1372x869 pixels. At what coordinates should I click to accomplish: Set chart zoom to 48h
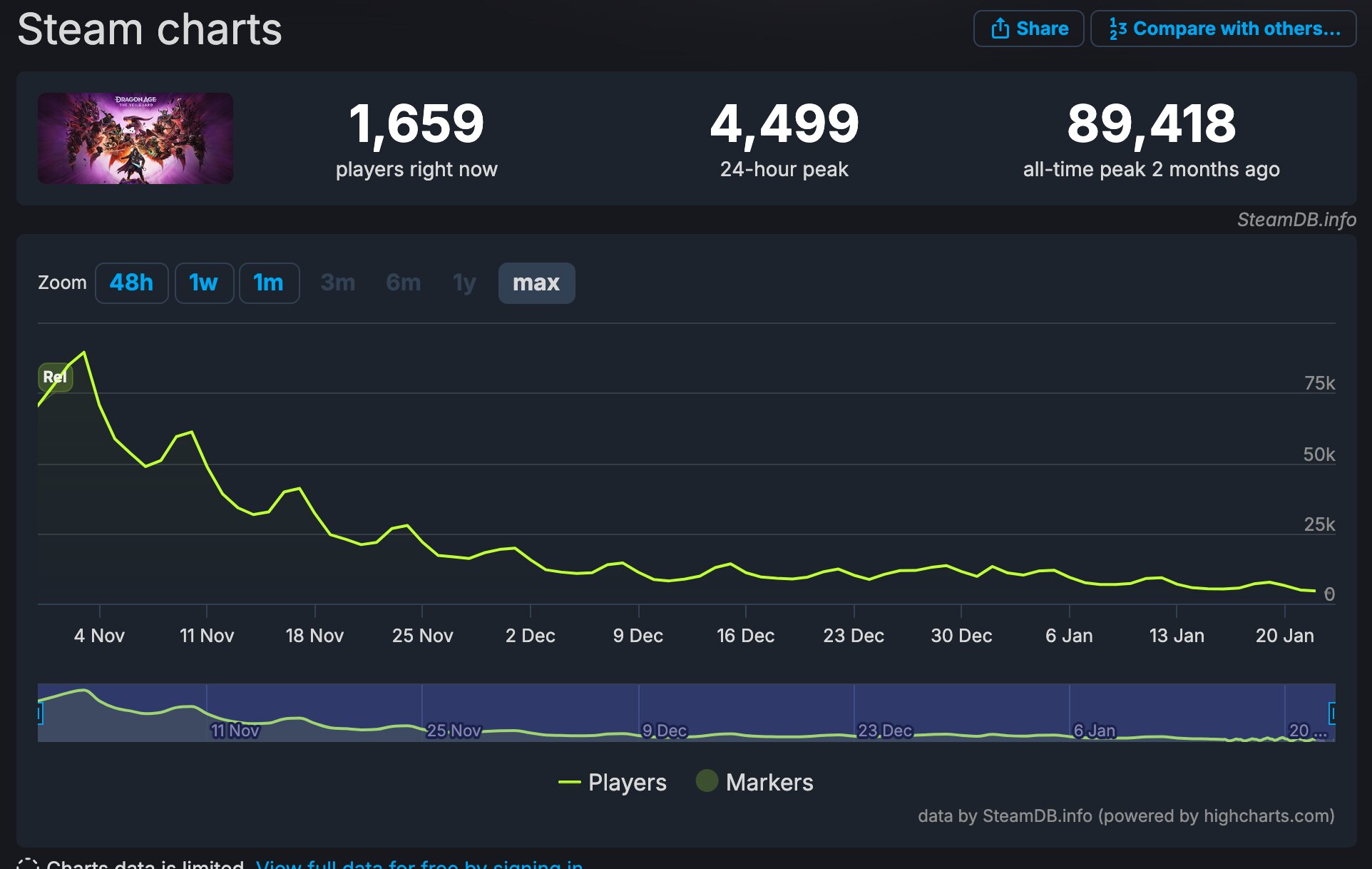coord(131,283)
